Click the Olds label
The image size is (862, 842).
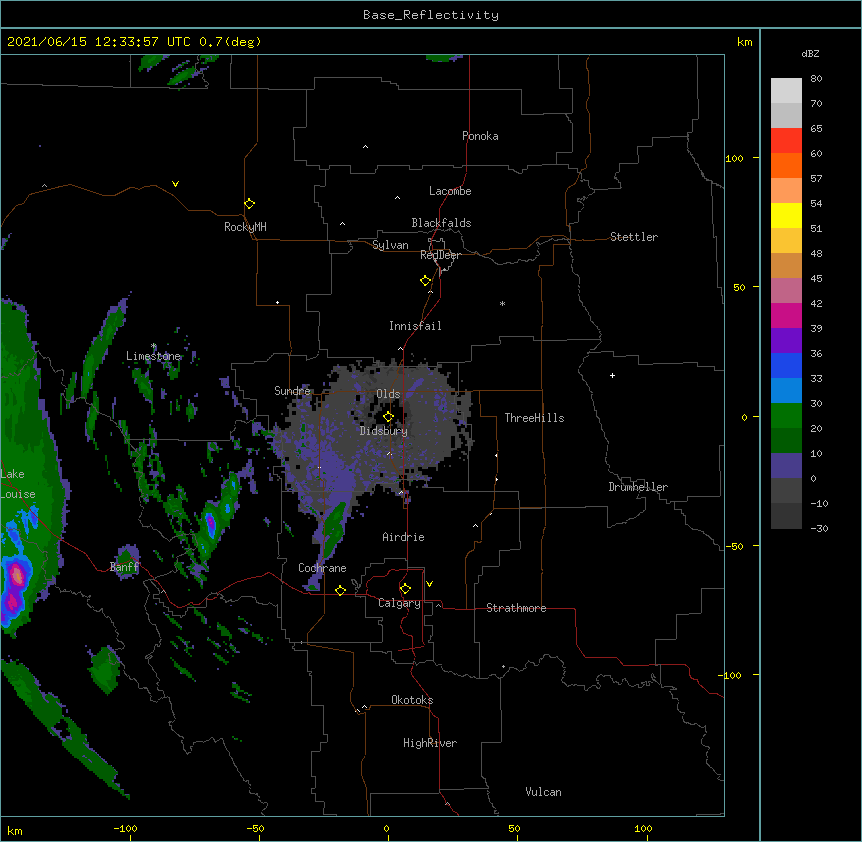388,394
